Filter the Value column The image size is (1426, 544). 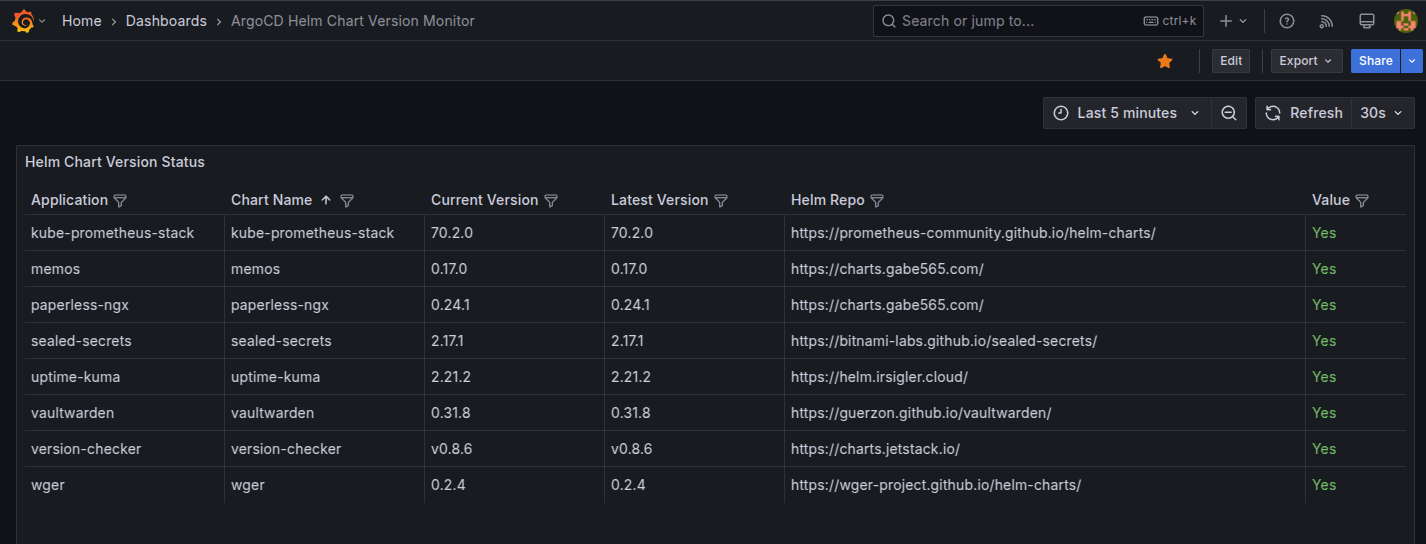tap(1362, 201)
